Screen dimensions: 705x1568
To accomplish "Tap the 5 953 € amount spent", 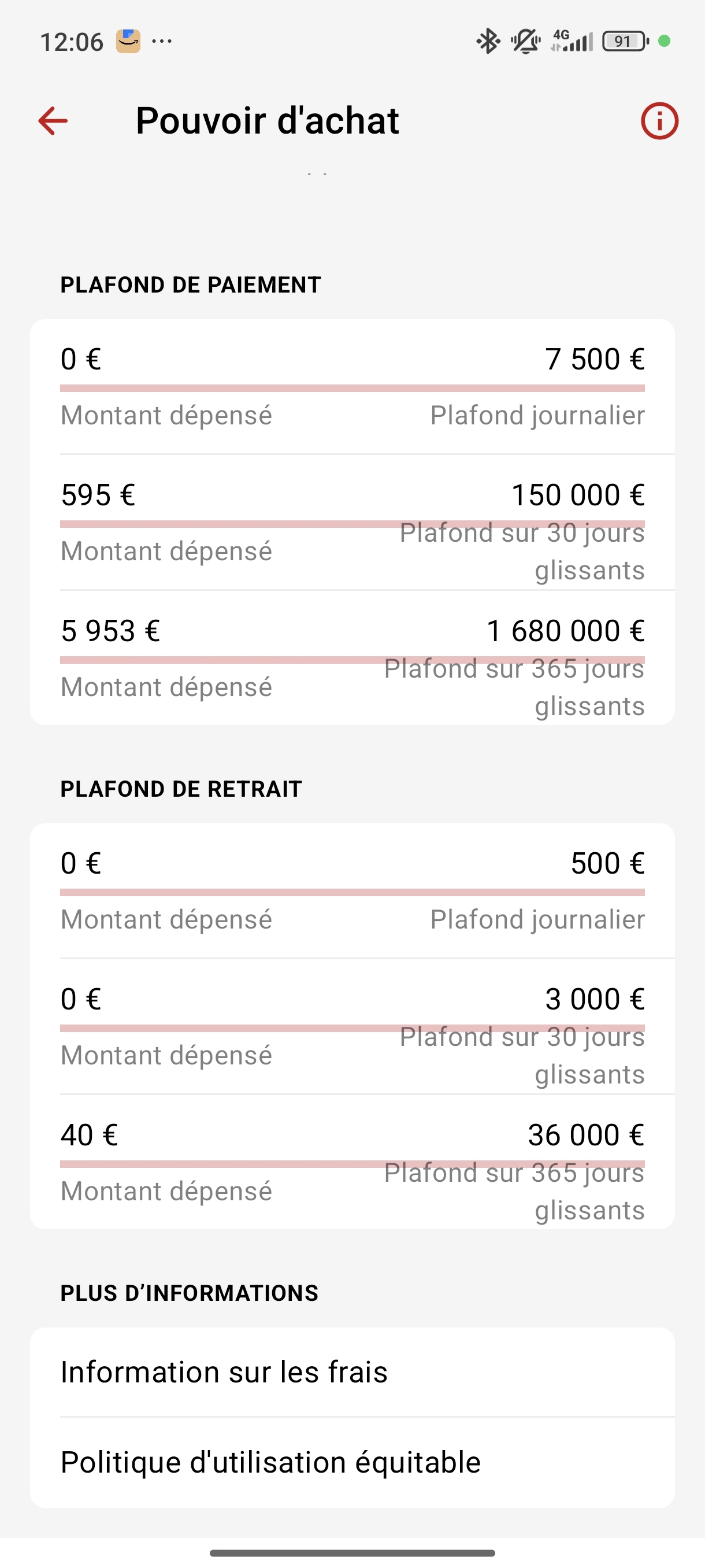I will (110, 631).
